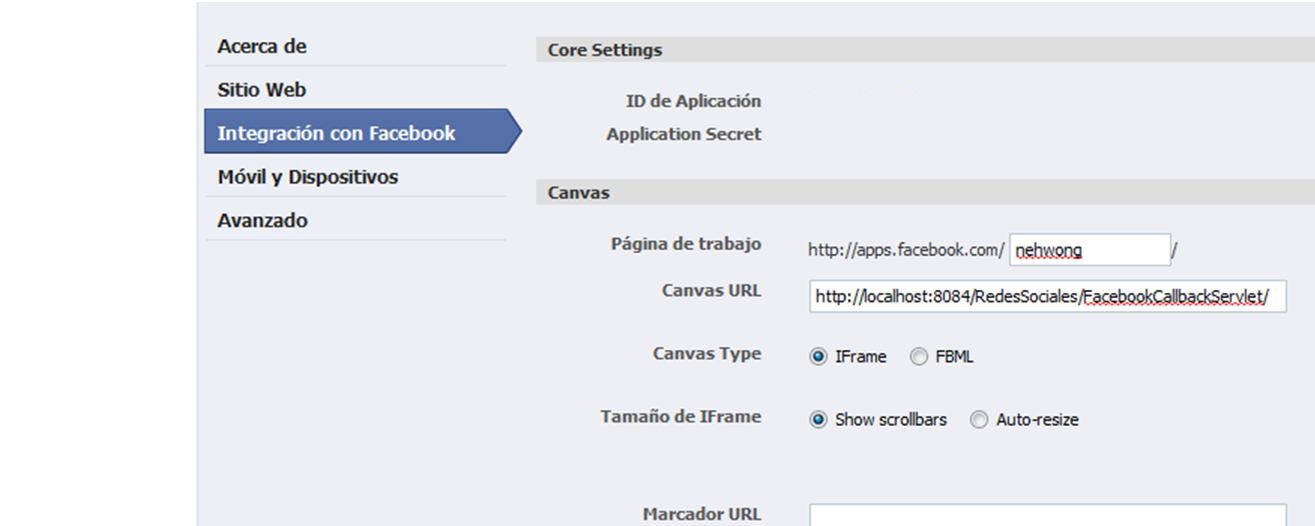Enable Show scrollbars option
Screen dimensions: 1315x526
pos(819,420)
